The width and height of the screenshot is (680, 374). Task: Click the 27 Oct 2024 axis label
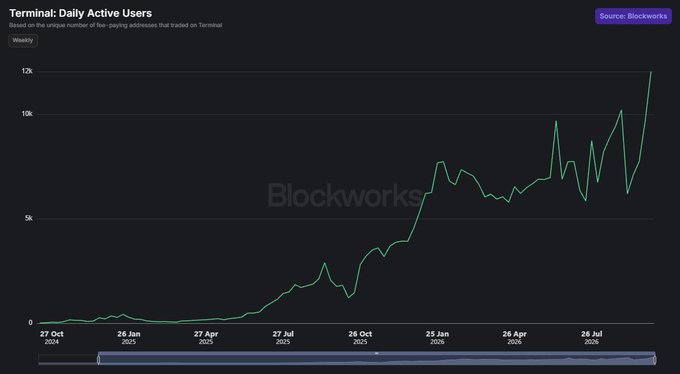click(x=52, y=338)
